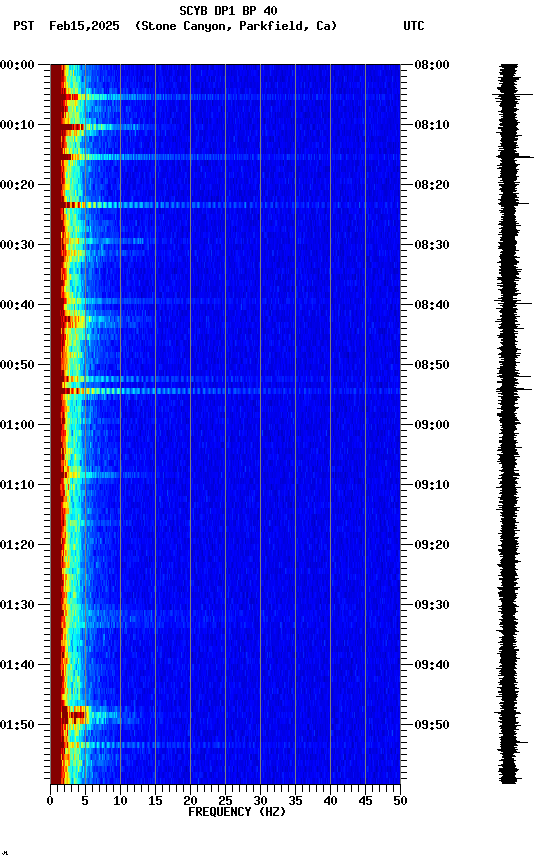Click the UTC time label "08:50"
Image resolution: width=552 pixels, height=864 pixels.
point(432,365)
